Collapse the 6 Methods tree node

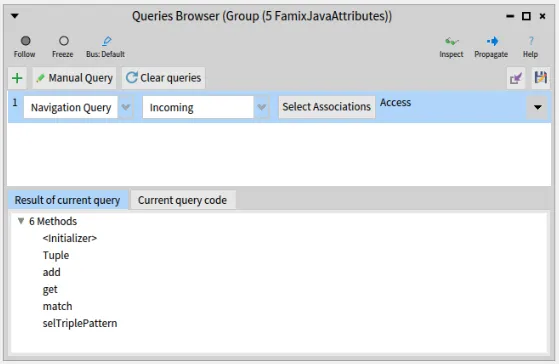[21, 221]
